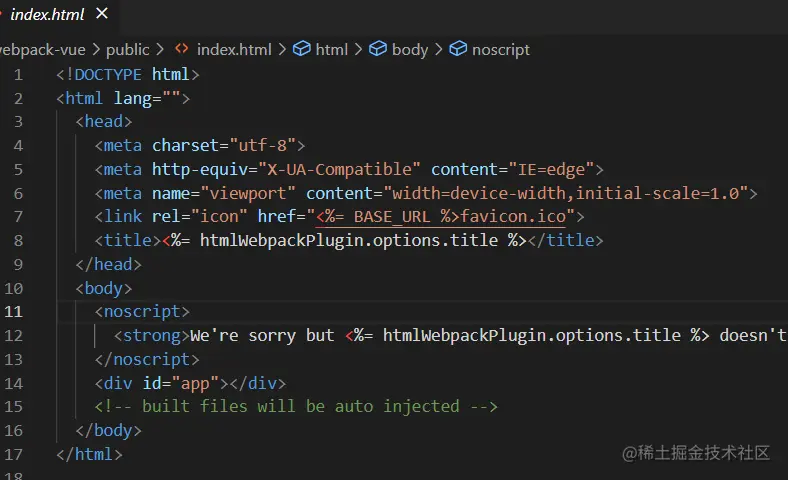The image size is (788, 480).
Task: Click the chevron after the public breadcrumb
Action: pyautogui.click(x=161, y=49)
